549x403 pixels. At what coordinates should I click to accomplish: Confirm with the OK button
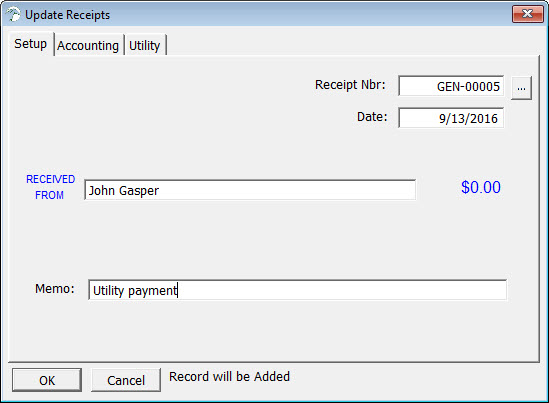coord(47,380)
